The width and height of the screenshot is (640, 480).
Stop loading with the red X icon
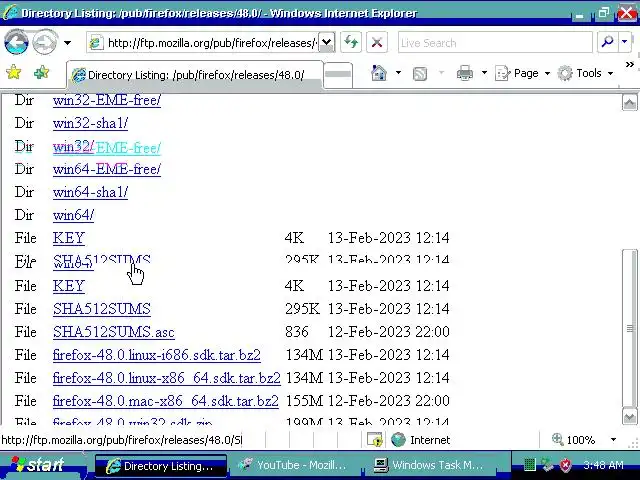(377, 42)
